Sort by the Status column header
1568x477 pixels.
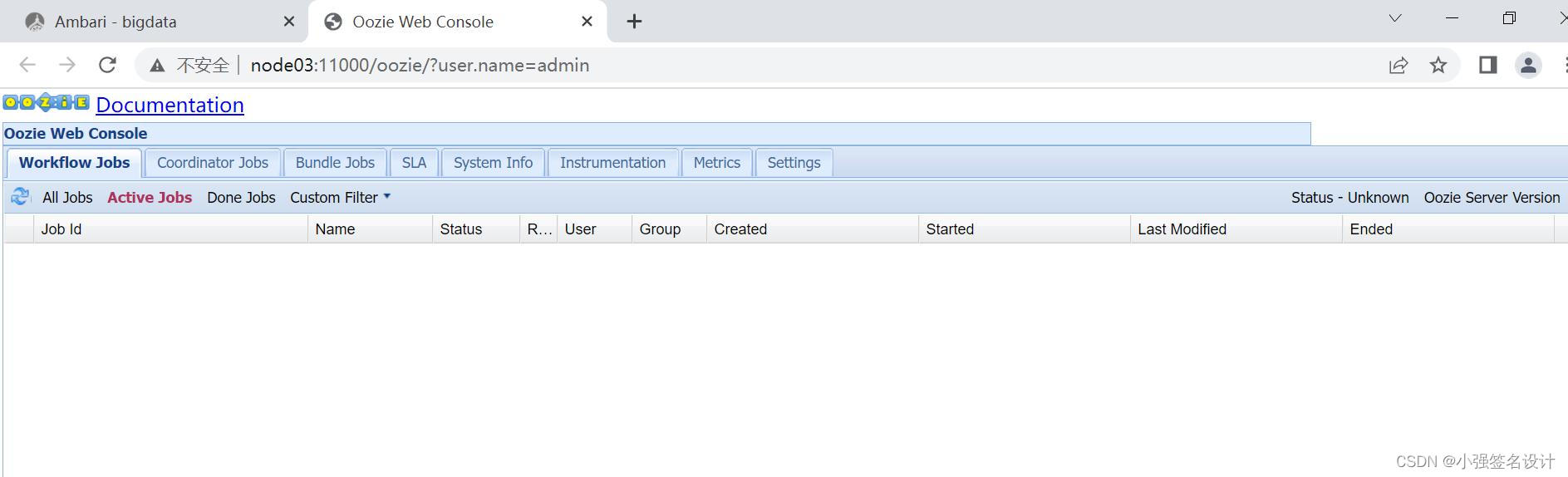476,229
